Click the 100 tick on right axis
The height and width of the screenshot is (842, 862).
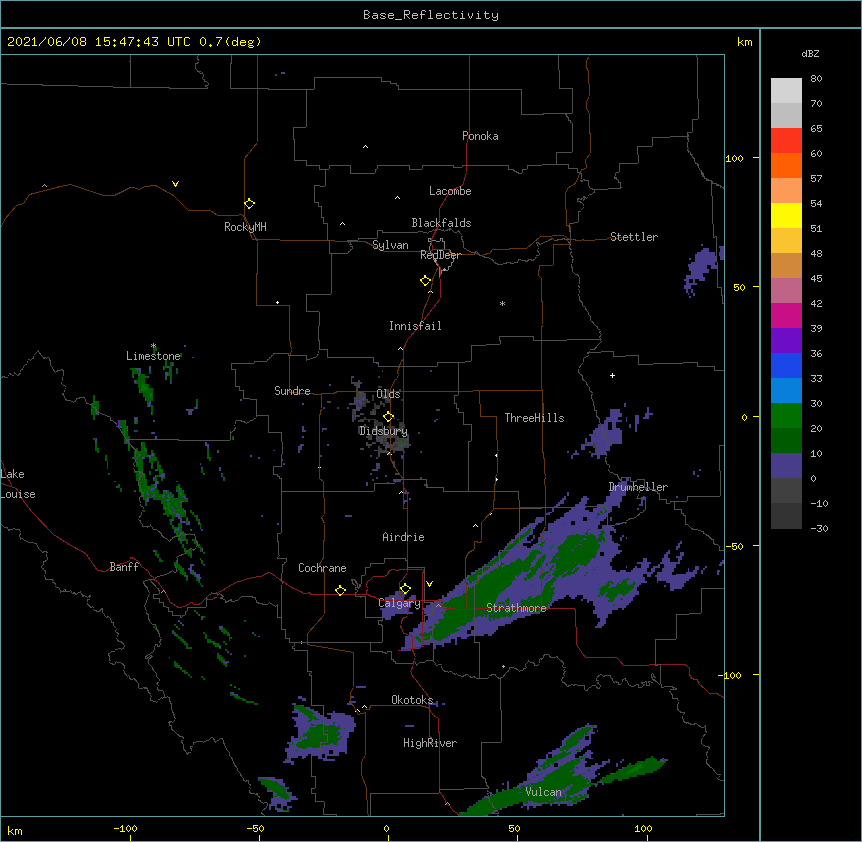point(734,158)
